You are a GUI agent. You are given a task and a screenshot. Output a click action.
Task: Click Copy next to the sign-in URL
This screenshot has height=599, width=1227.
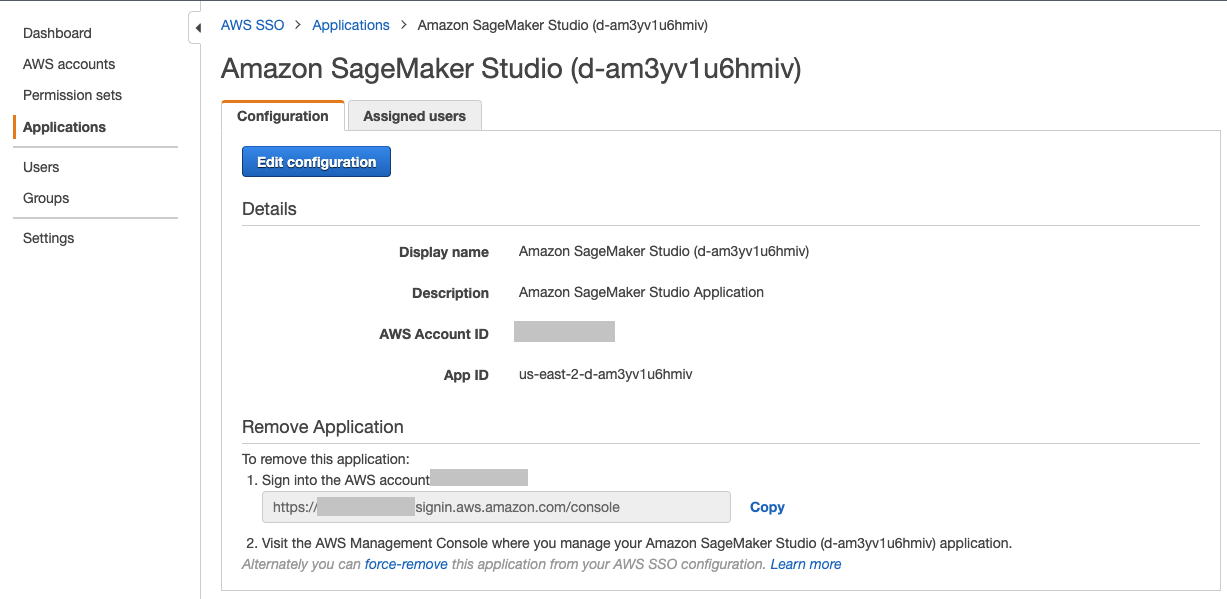click(767, 507)
